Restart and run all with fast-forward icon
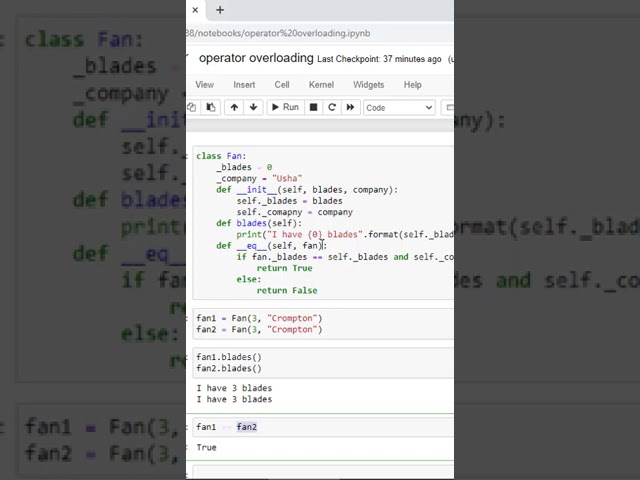The image size is (640, 480). (350, 107)
